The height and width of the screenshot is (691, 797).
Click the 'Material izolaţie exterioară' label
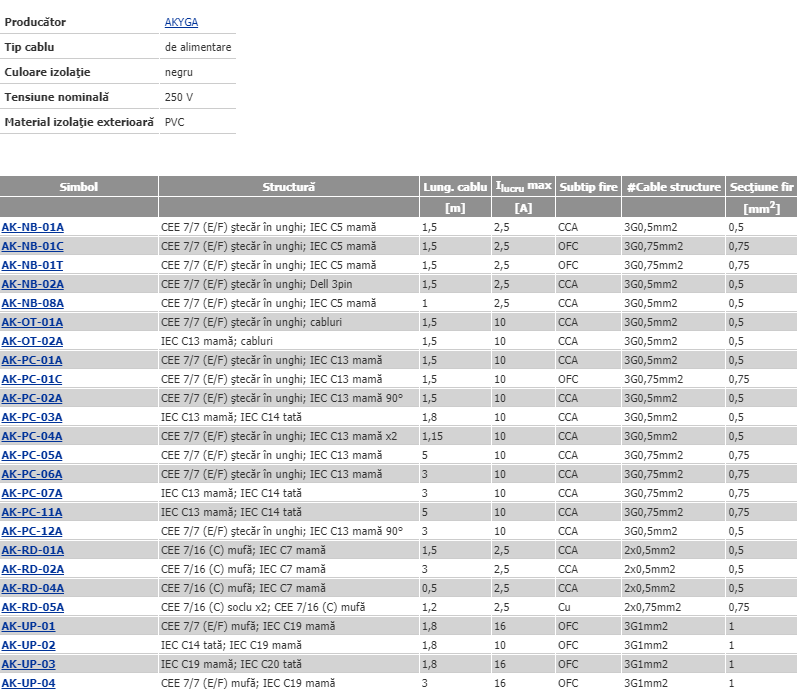click(x=79, y=122)
